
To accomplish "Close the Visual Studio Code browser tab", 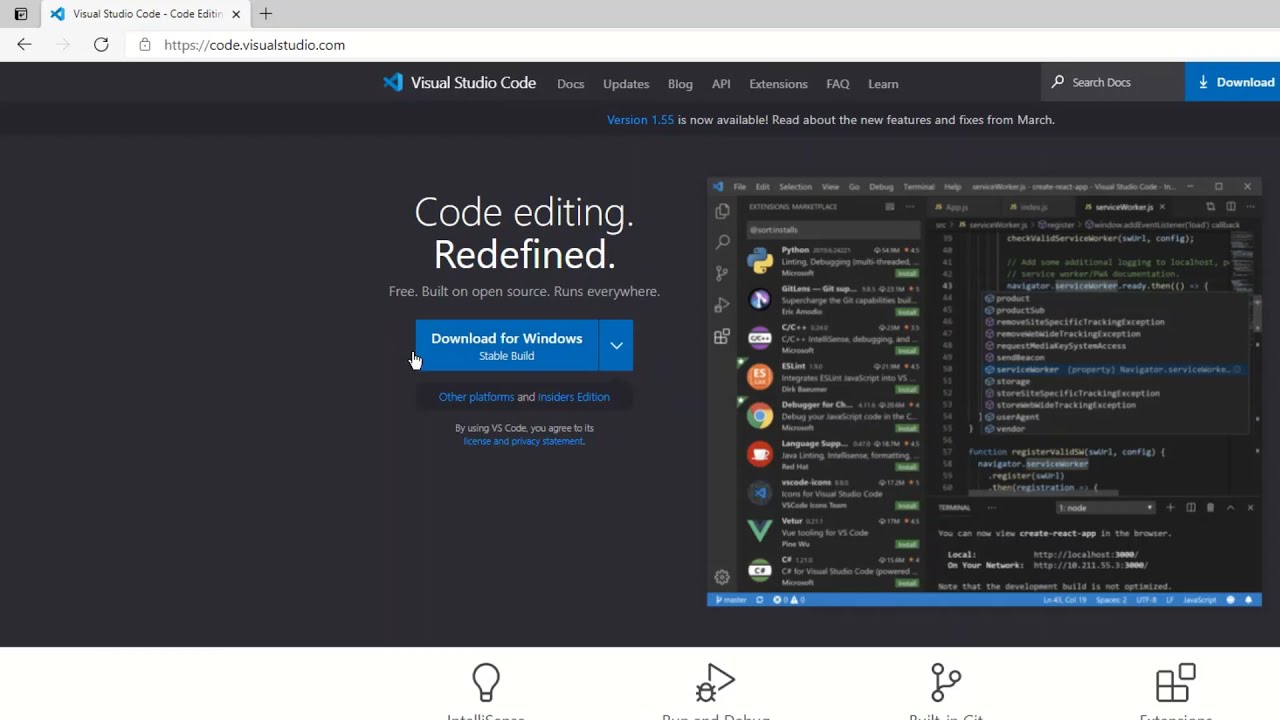I will tap(236, 14).
